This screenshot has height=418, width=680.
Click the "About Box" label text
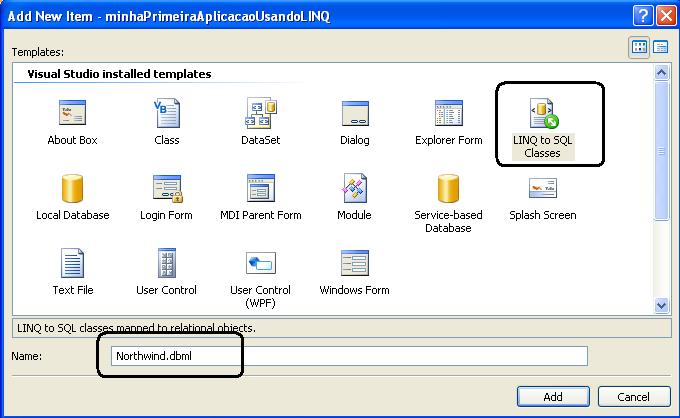point(72,140)
